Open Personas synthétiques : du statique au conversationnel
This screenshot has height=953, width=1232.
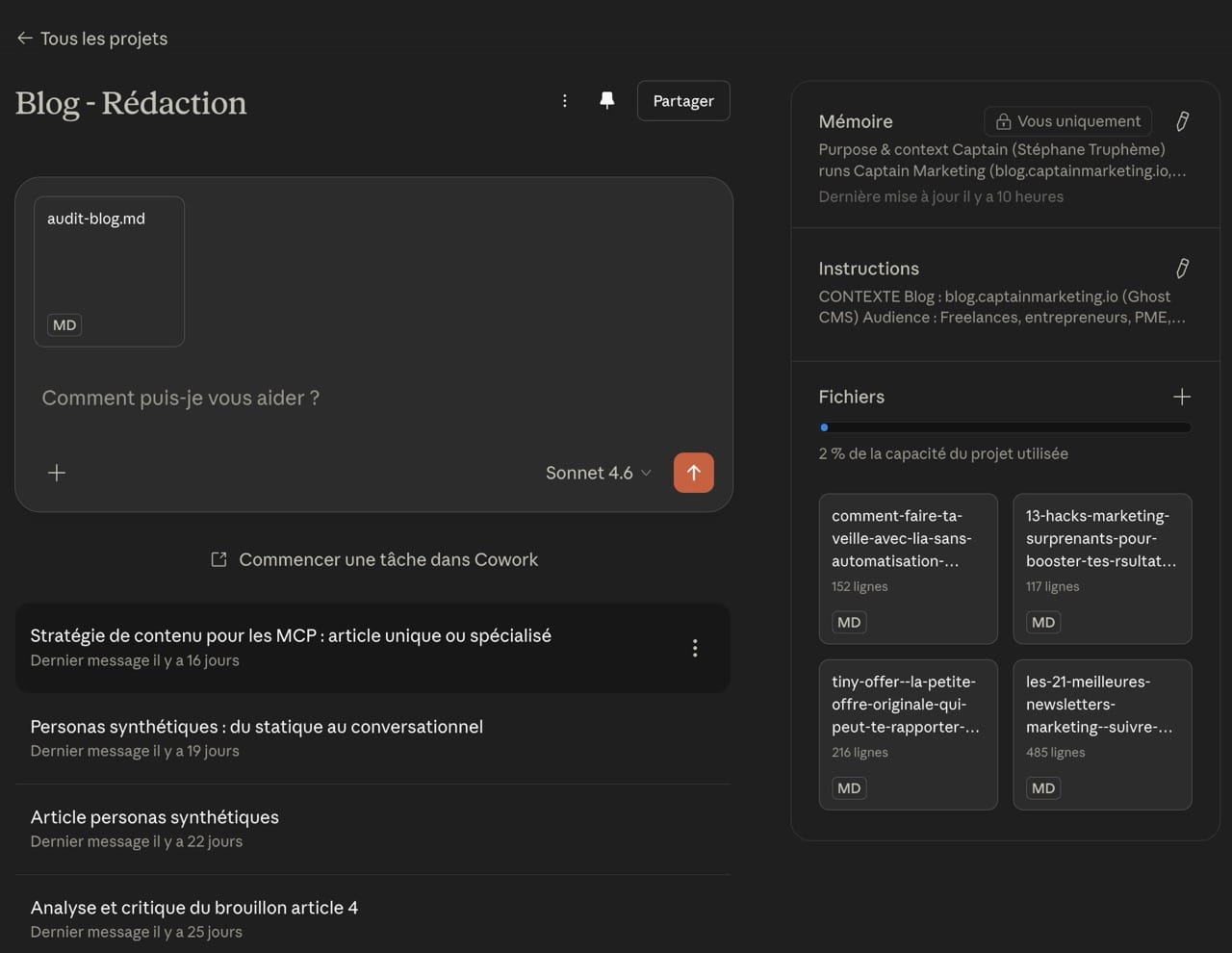[x=372, y=738]
